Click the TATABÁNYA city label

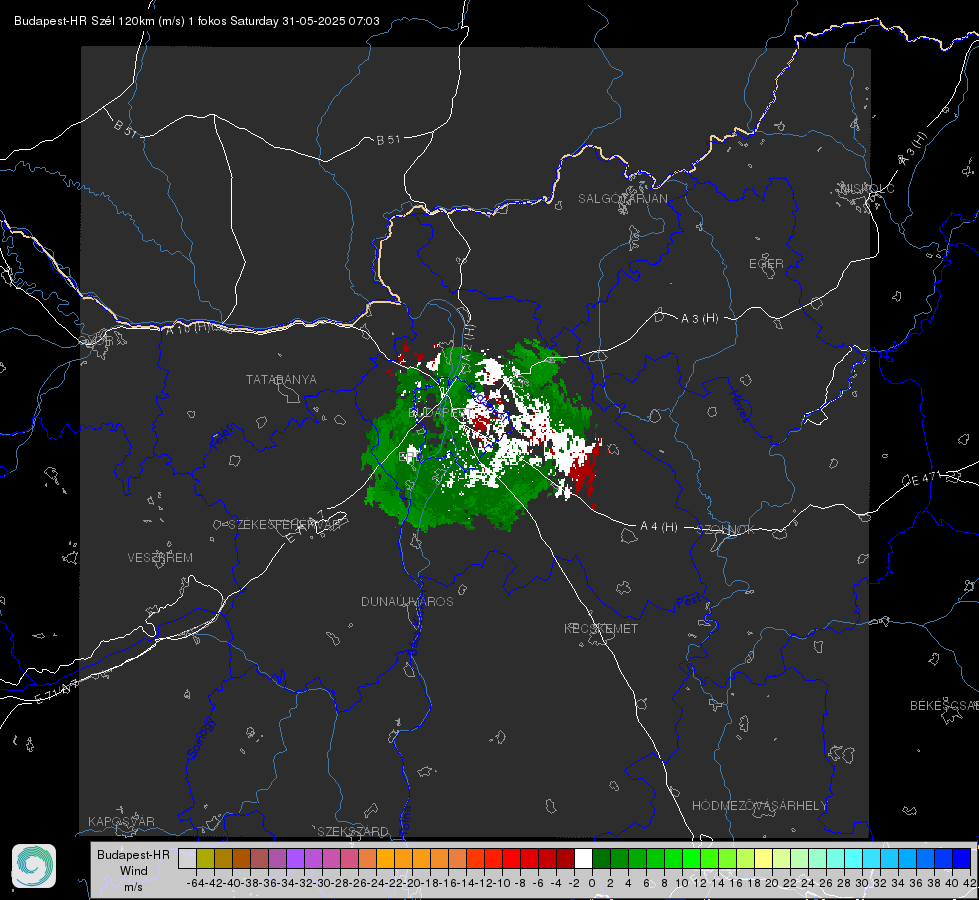tap(281, 379)
